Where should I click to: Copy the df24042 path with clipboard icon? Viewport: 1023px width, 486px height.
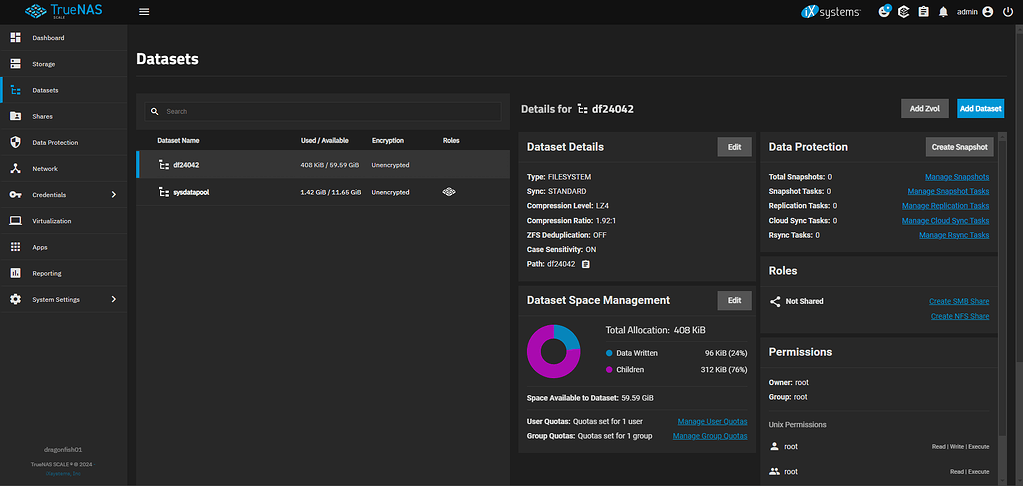[586, 264]
